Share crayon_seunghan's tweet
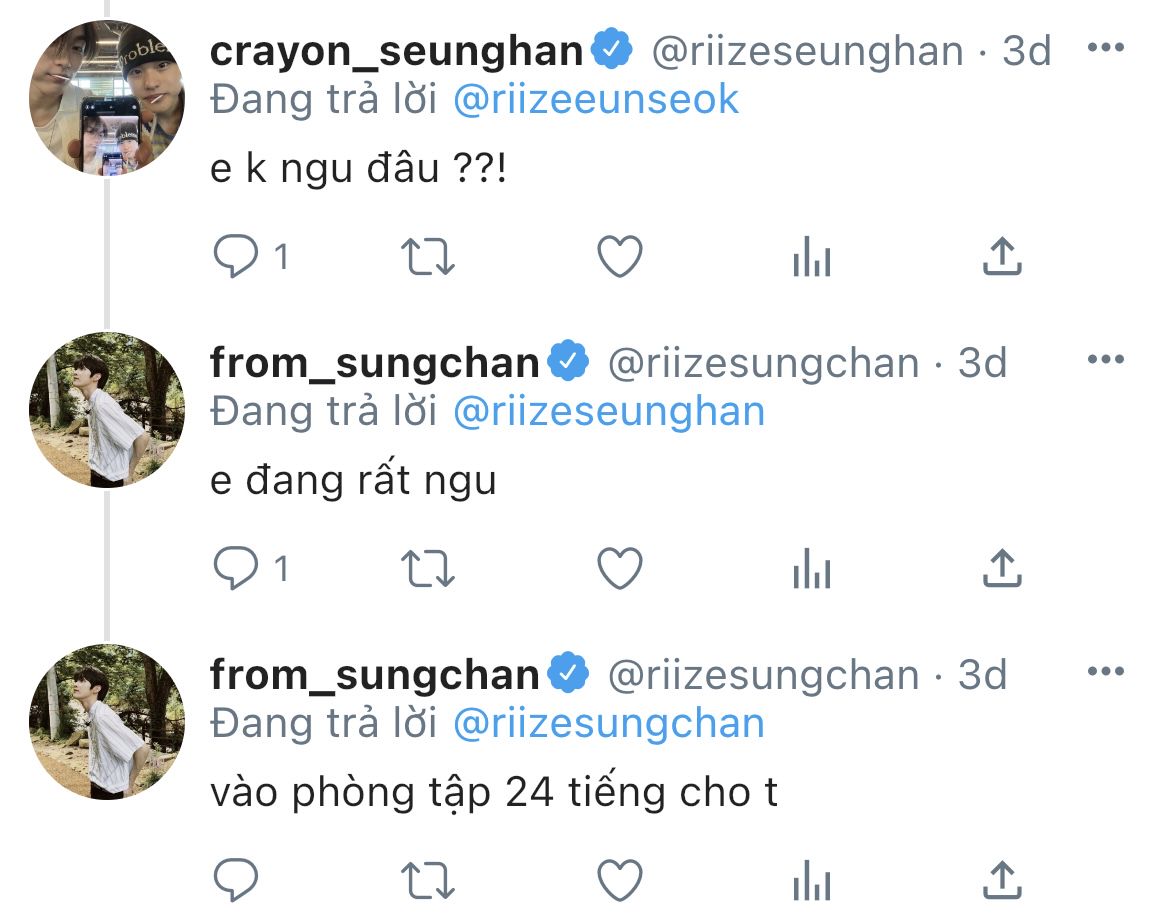Image resolution: width=1169 pixels, height=918 pixels. [x=1002, y=257]
